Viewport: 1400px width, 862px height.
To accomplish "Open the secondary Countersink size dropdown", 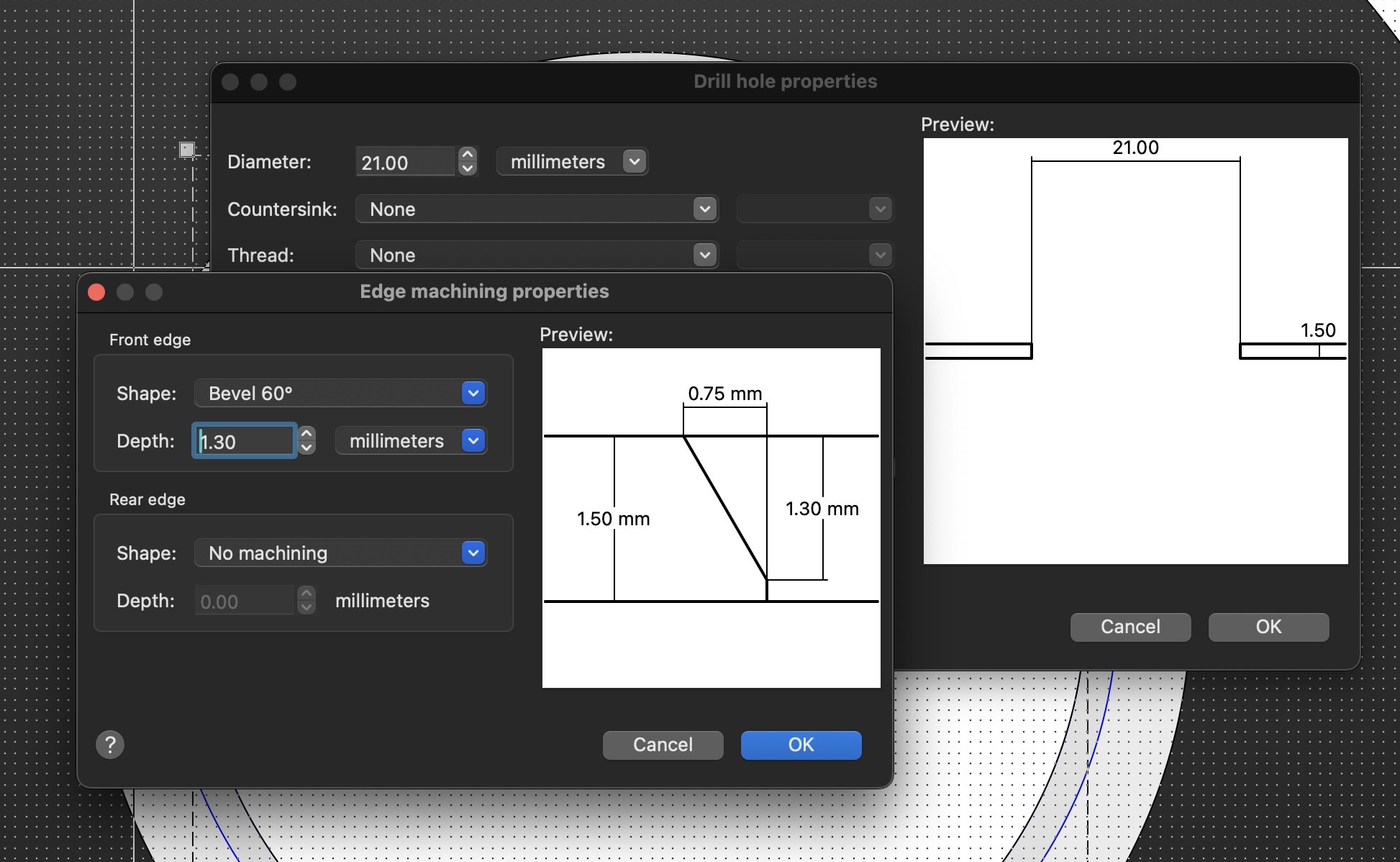I will [x=815, y=209].
